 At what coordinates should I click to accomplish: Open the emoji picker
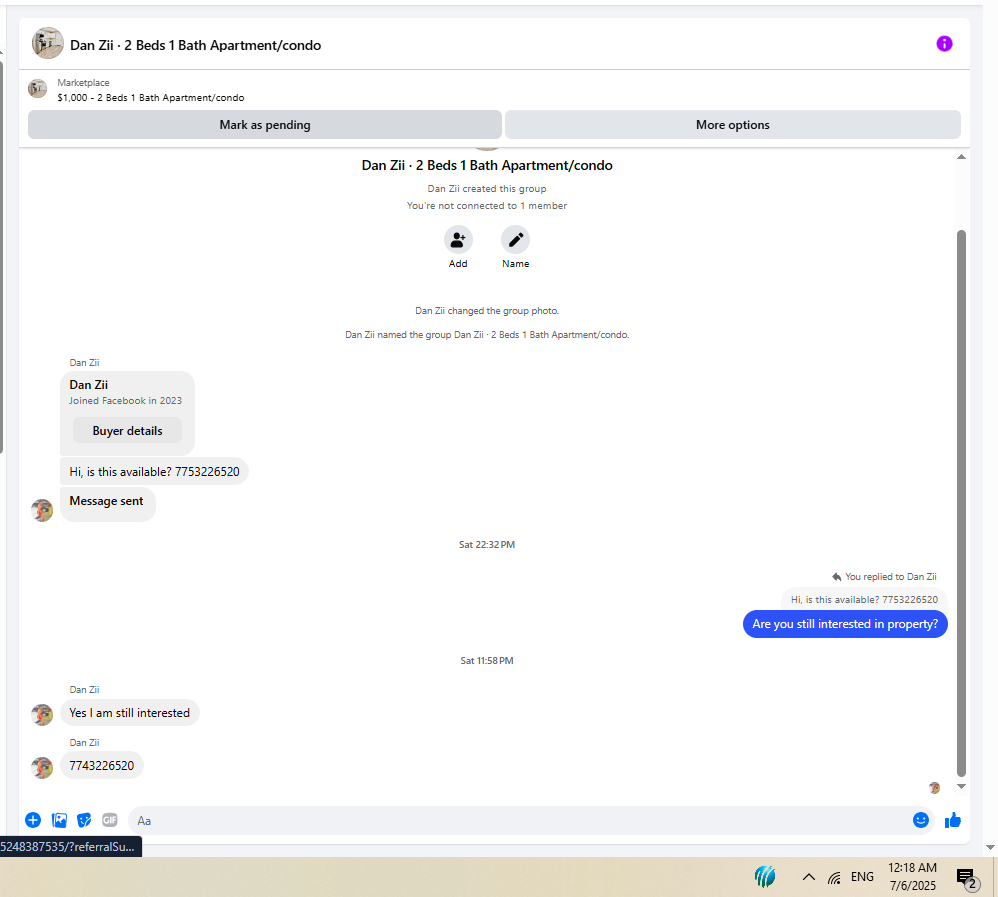[x=920, y=820]
